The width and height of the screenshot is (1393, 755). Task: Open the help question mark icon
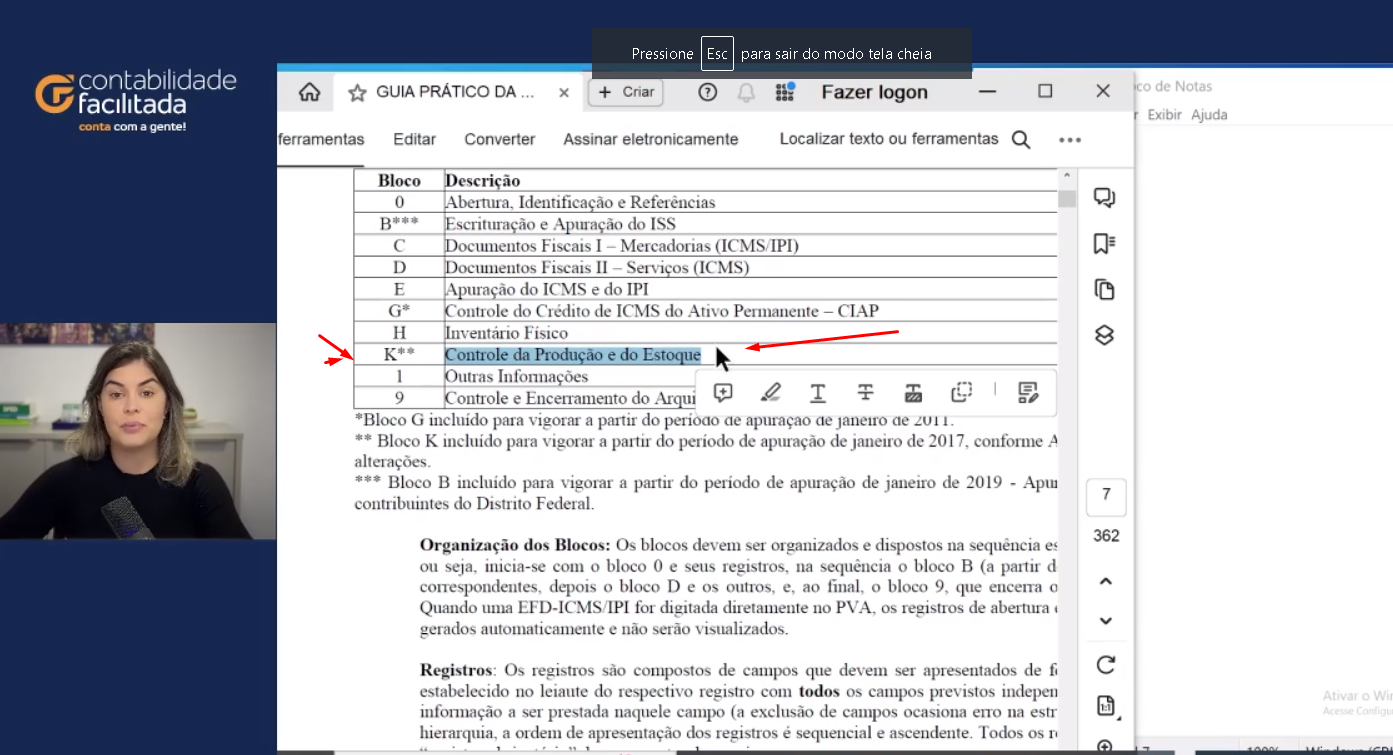(x=707, y=92)
